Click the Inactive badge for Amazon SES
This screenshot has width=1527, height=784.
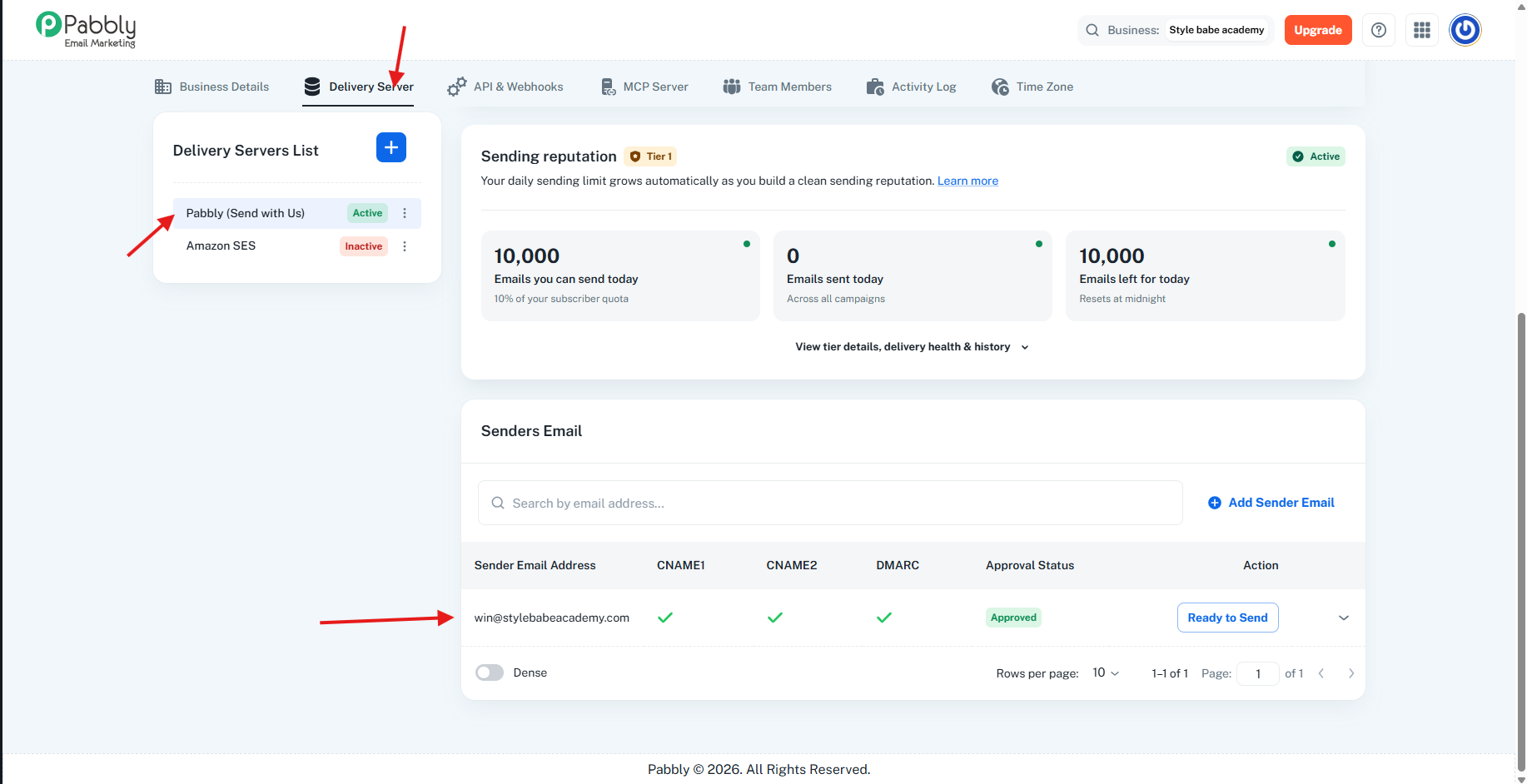[364, 246]
